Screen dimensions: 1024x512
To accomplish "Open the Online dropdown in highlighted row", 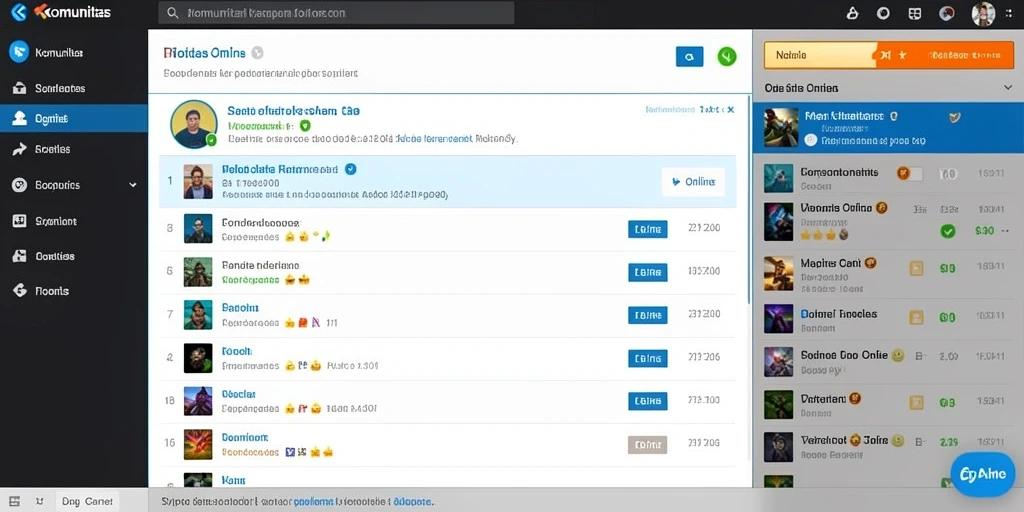I will (x=693, y=182).
